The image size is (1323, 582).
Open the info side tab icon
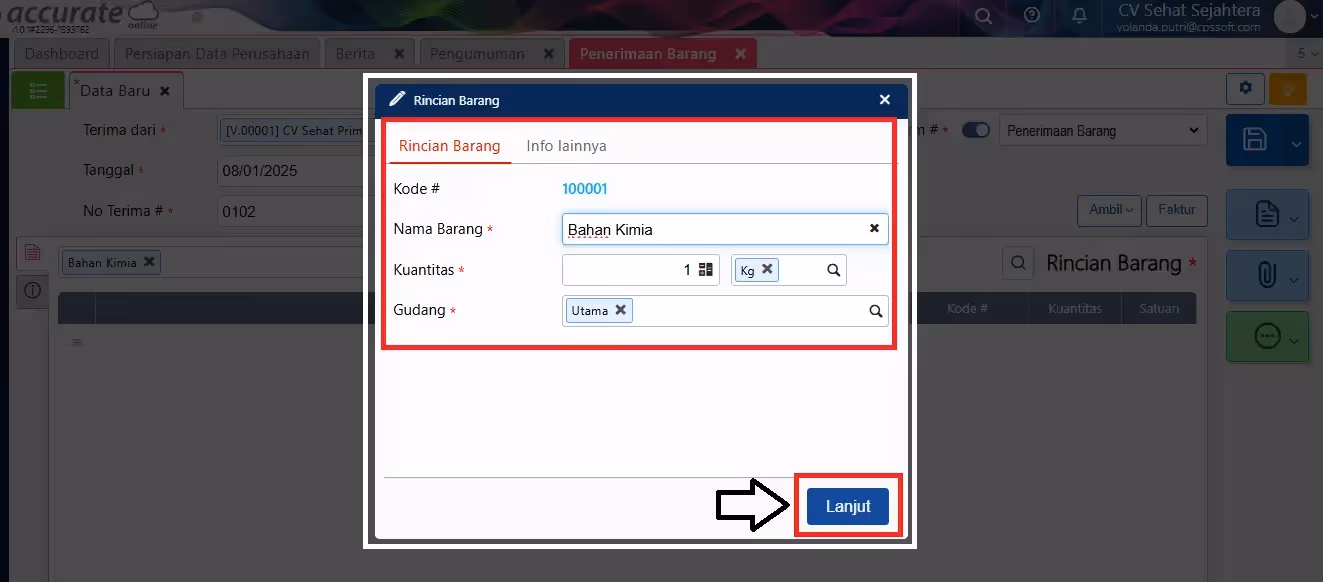click(32, 290)
